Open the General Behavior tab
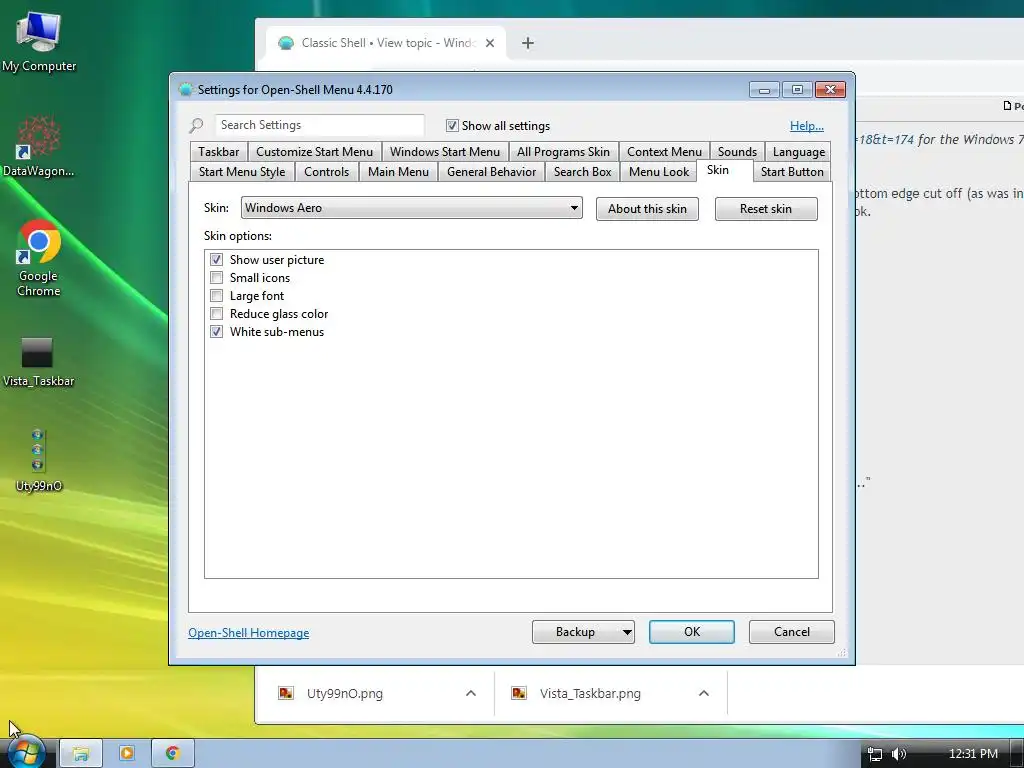Viewport: 1024px width, 768px height. click(x=492, y=172)
